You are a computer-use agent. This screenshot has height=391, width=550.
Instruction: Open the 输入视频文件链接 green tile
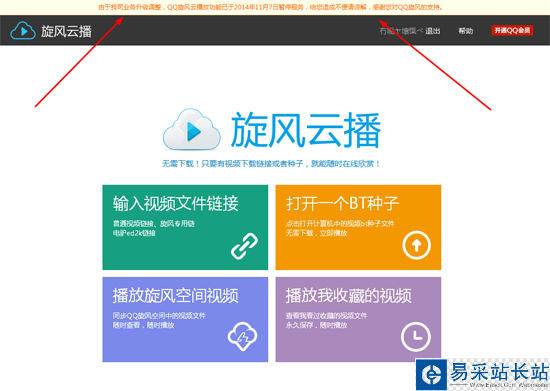[185, 227]
